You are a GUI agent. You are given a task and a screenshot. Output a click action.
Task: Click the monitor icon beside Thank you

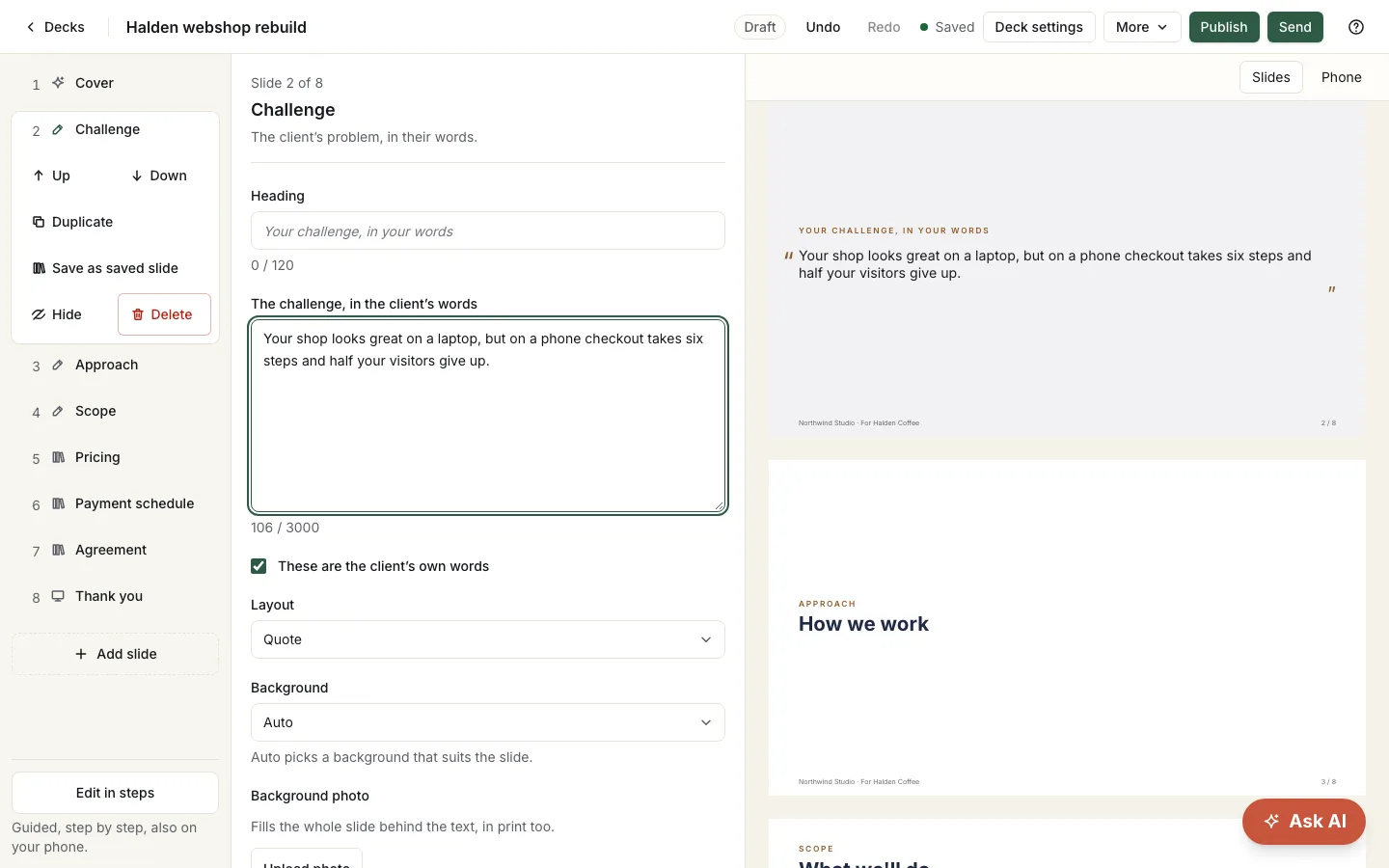[x=58, y=596]
